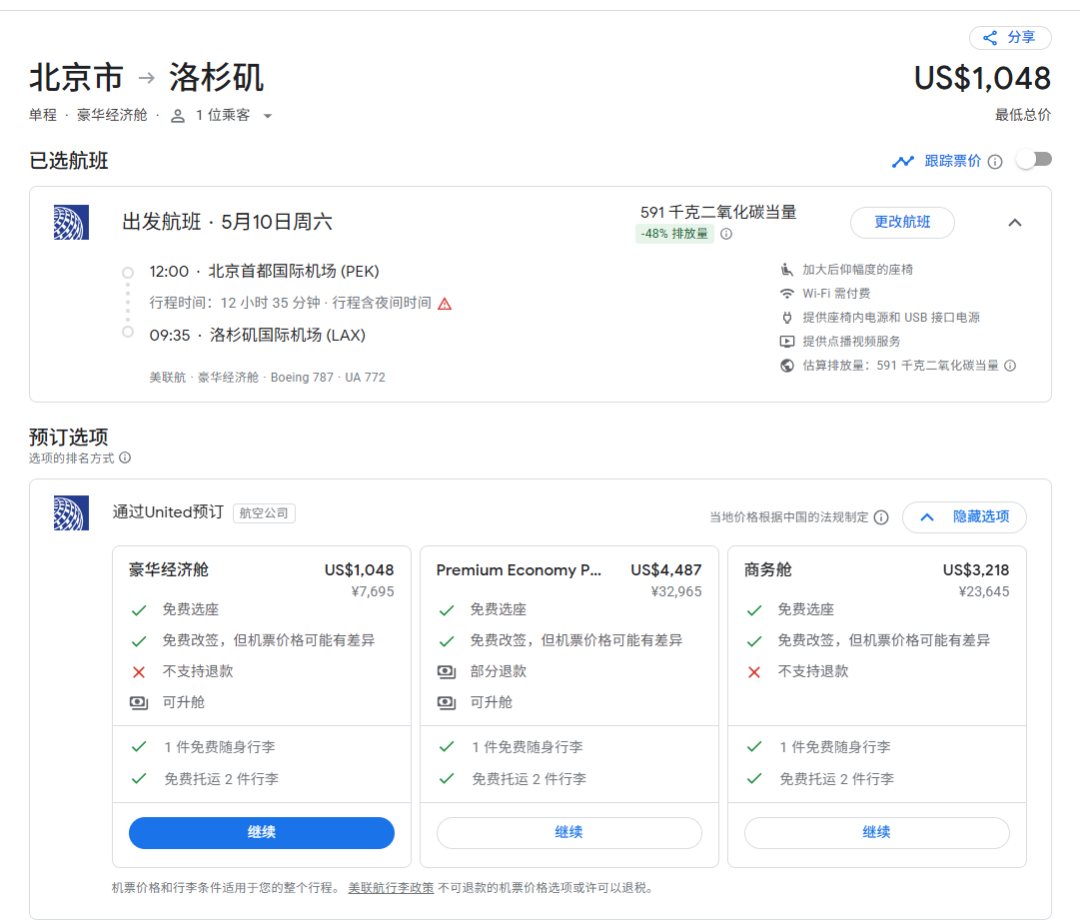Click blue 继续 button for 豪华经济舱
The width and height of the screenshot is (1080, 920).
(x=262, y=832)
